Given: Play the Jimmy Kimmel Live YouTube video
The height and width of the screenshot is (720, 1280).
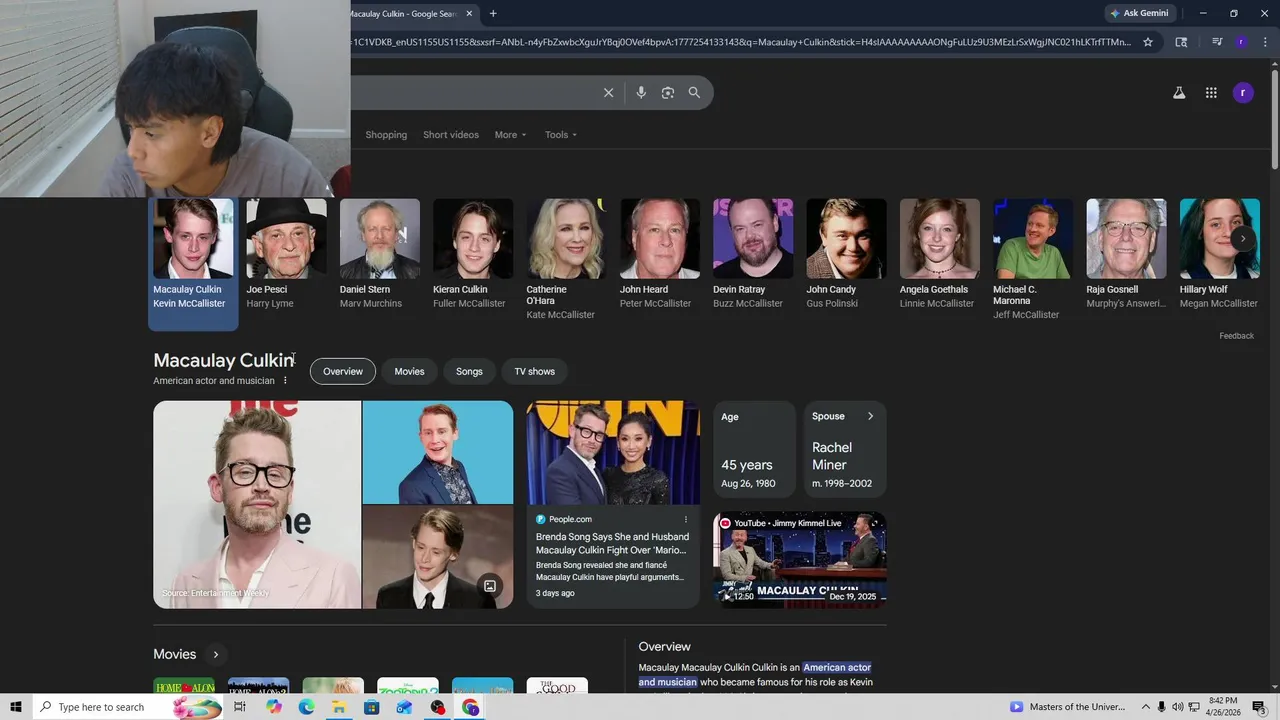Looking at the screenshot, I should 800,560.
